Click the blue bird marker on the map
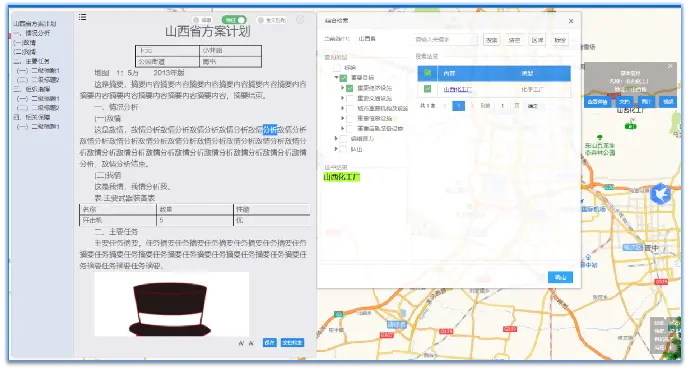 point(661,194)
